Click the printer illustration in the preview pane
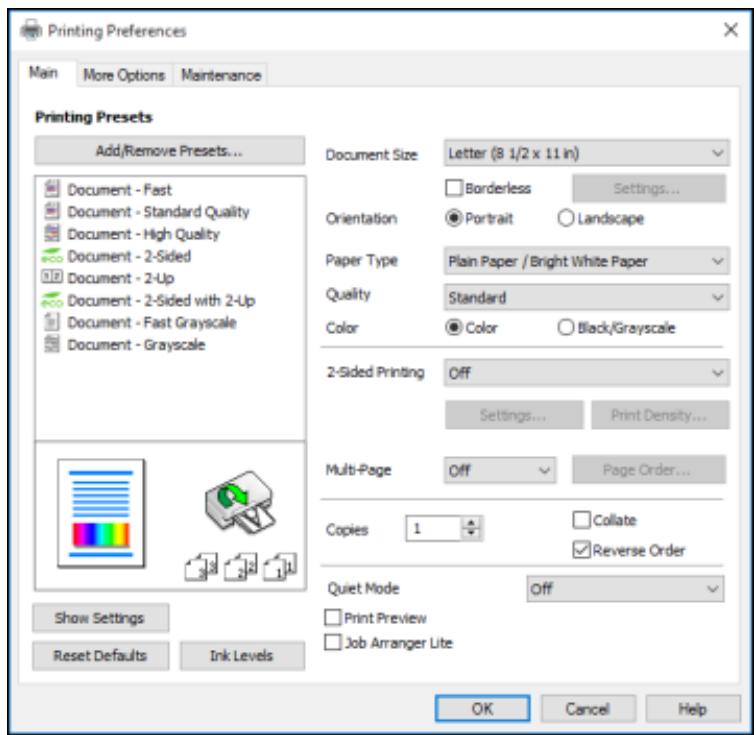Image resolution: width=756 pixels, height=735 pixels. tap(240, 502)
